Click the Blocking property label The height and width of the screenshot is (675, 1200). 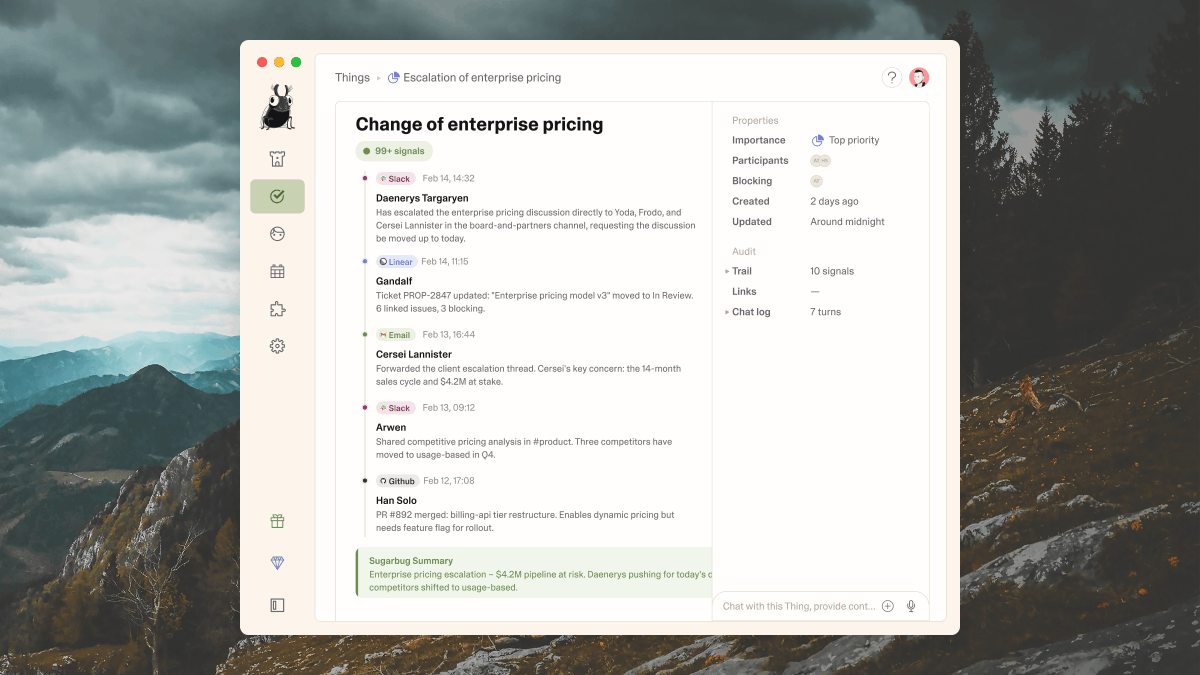tap(752, 181)
